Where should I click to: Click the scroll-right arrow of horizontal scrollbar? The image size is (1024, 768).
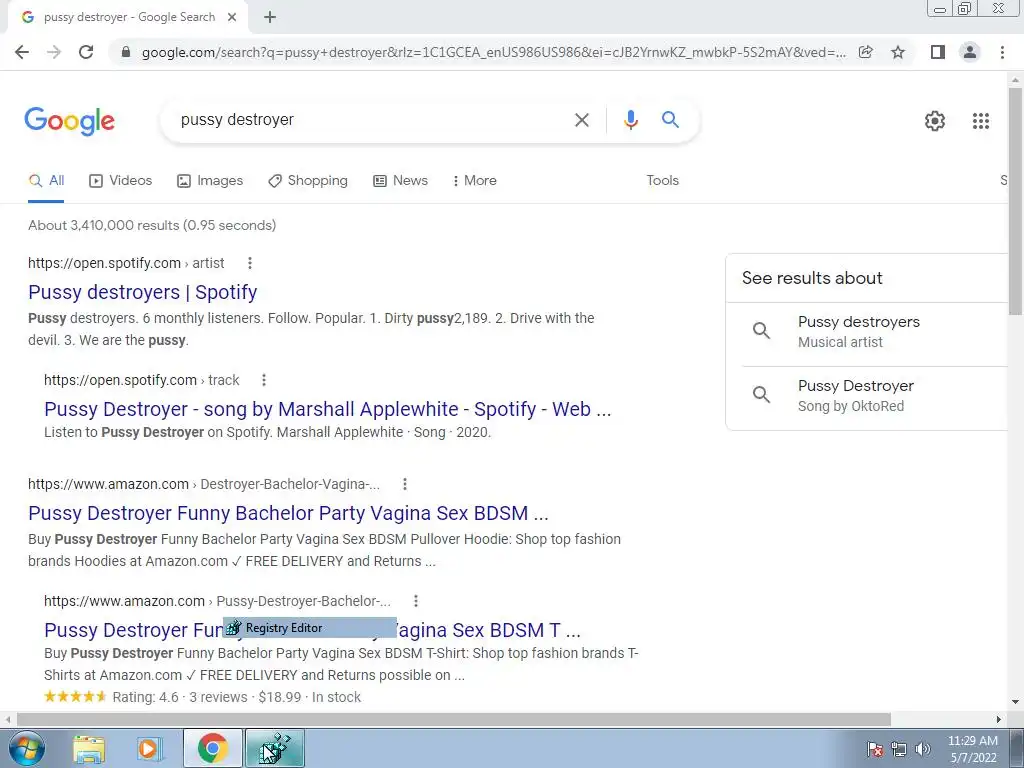[x=998, y=719]
